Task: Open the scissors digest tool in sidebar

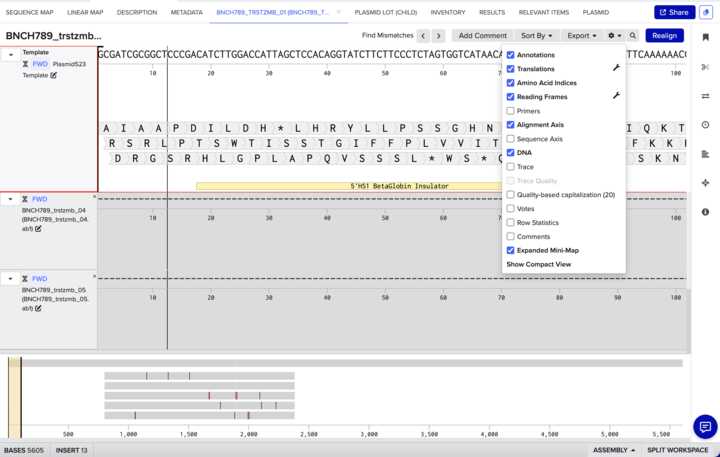Action: pos(705,68)
